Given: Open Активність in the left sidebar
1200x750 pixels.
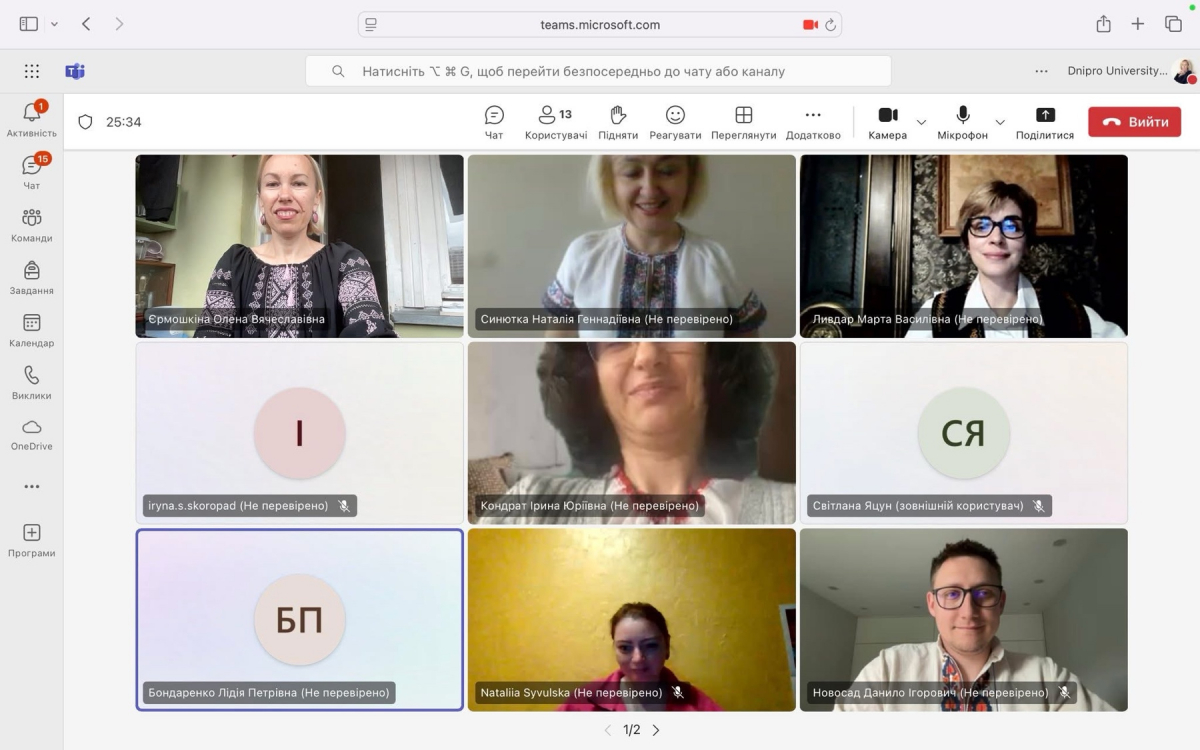Looking at the screenshot, I should point(31,119).
